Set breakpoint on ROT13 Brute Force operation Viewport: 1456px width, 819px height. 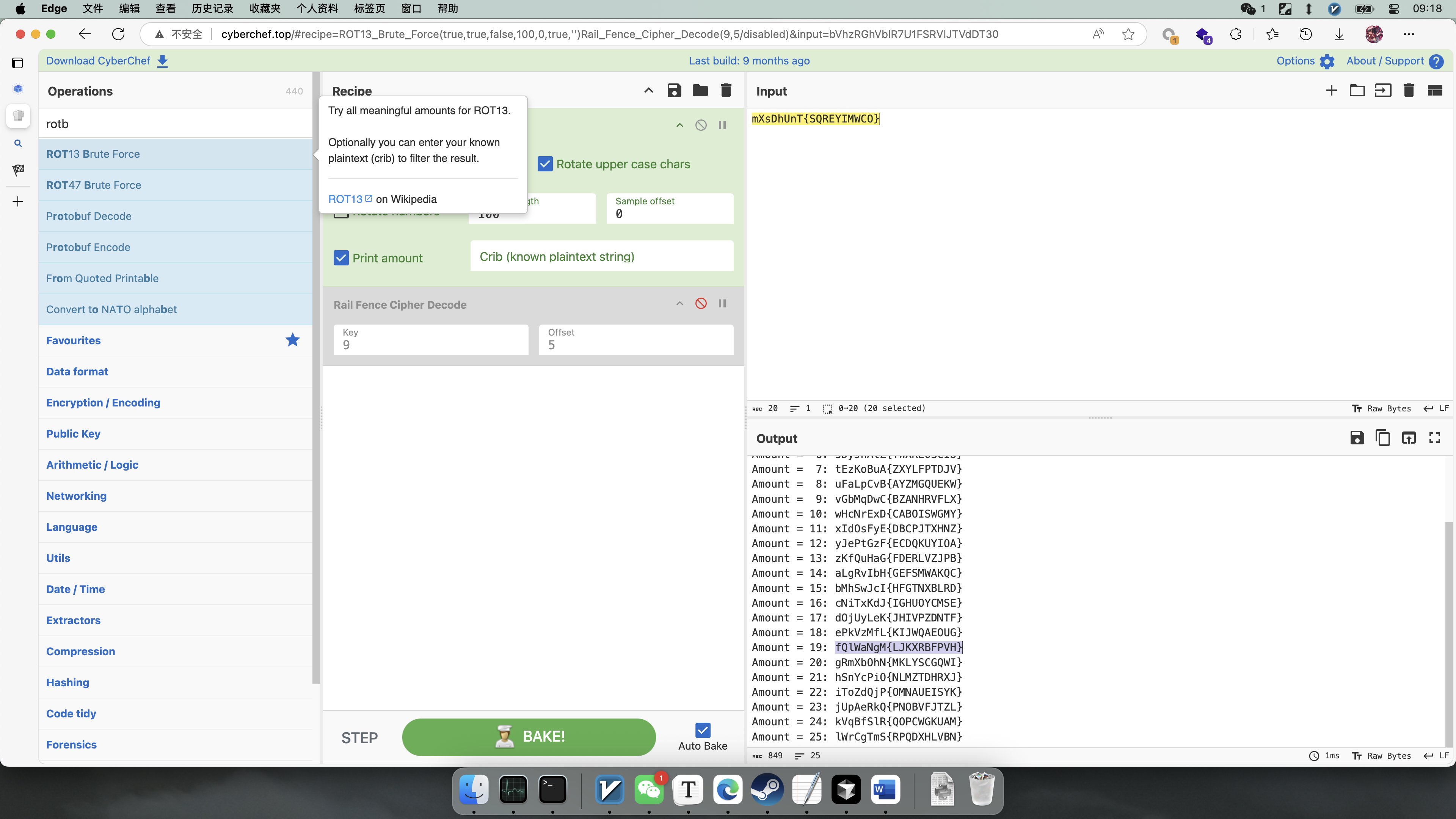click(722, 126)
